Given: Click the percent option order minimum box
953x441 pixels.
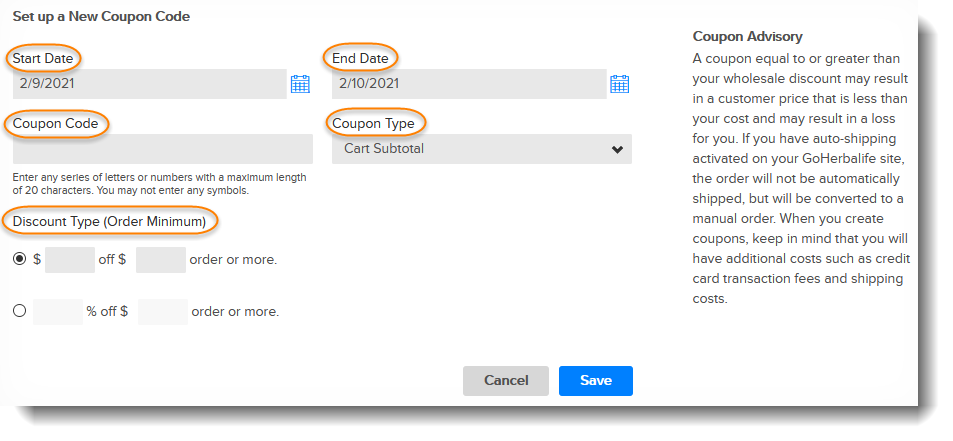Looking at the screenshot, I should click(163, 312).
